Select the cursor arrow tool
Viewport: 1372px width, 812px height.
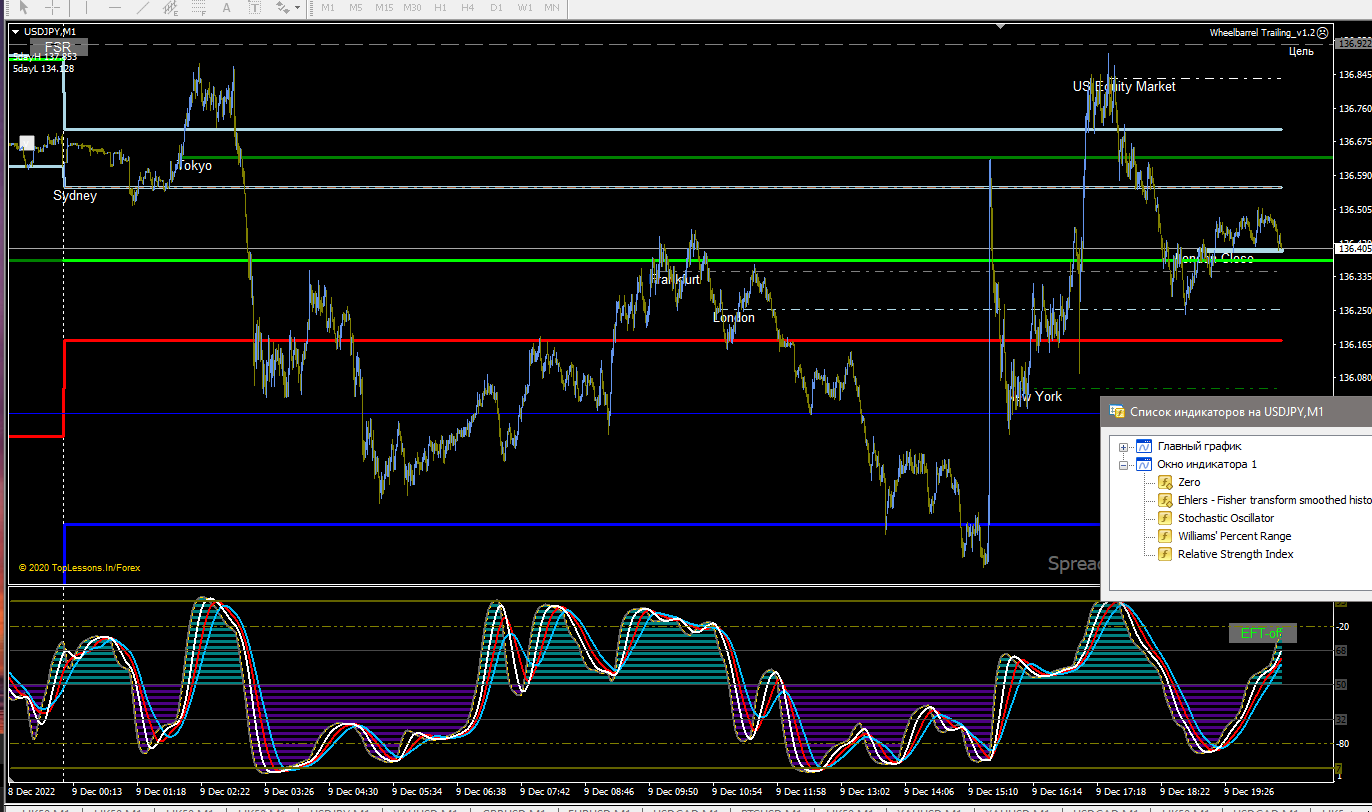tap(23, 7)
